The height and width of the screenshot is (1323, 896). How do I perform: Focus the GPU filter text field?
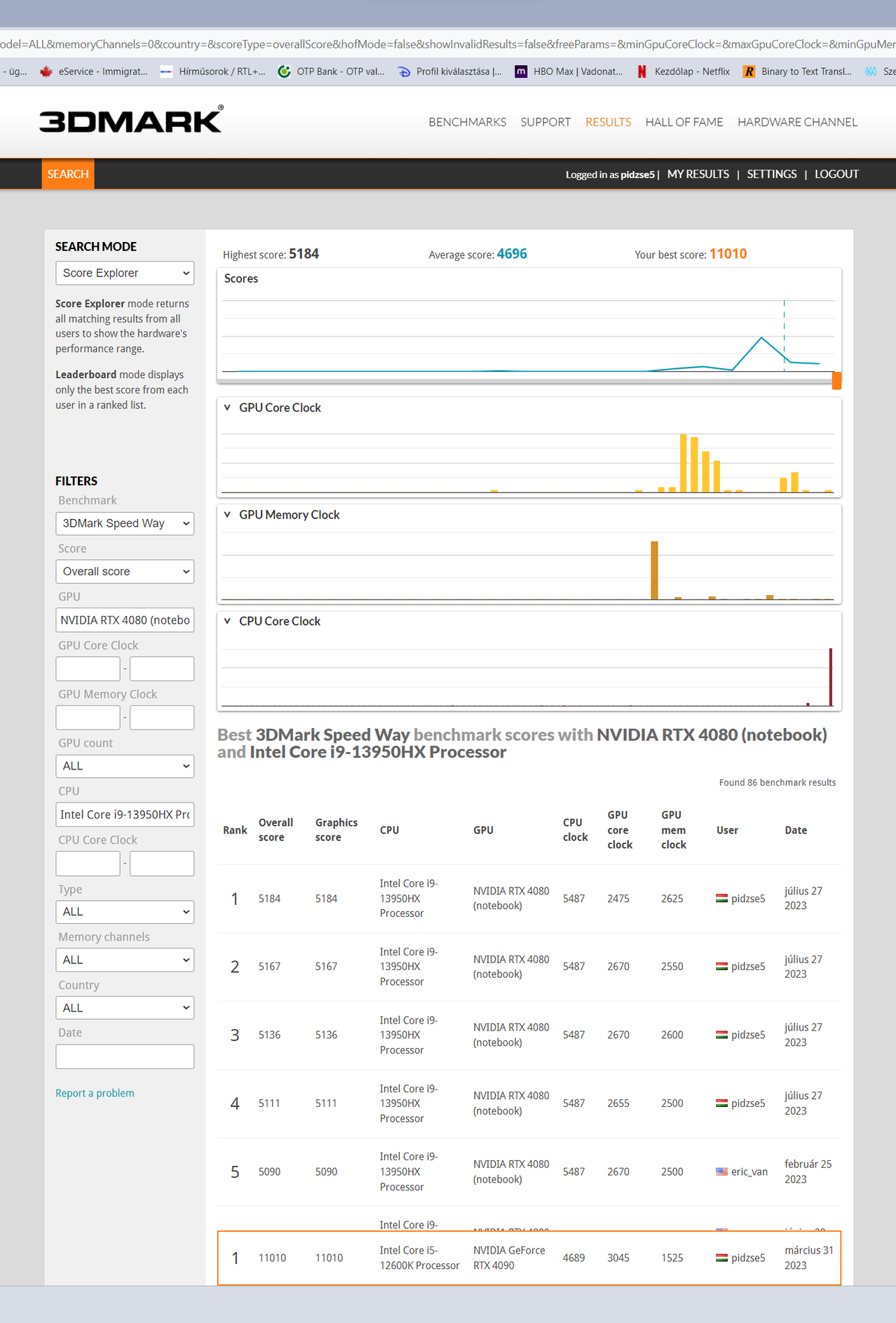(125, 620)
